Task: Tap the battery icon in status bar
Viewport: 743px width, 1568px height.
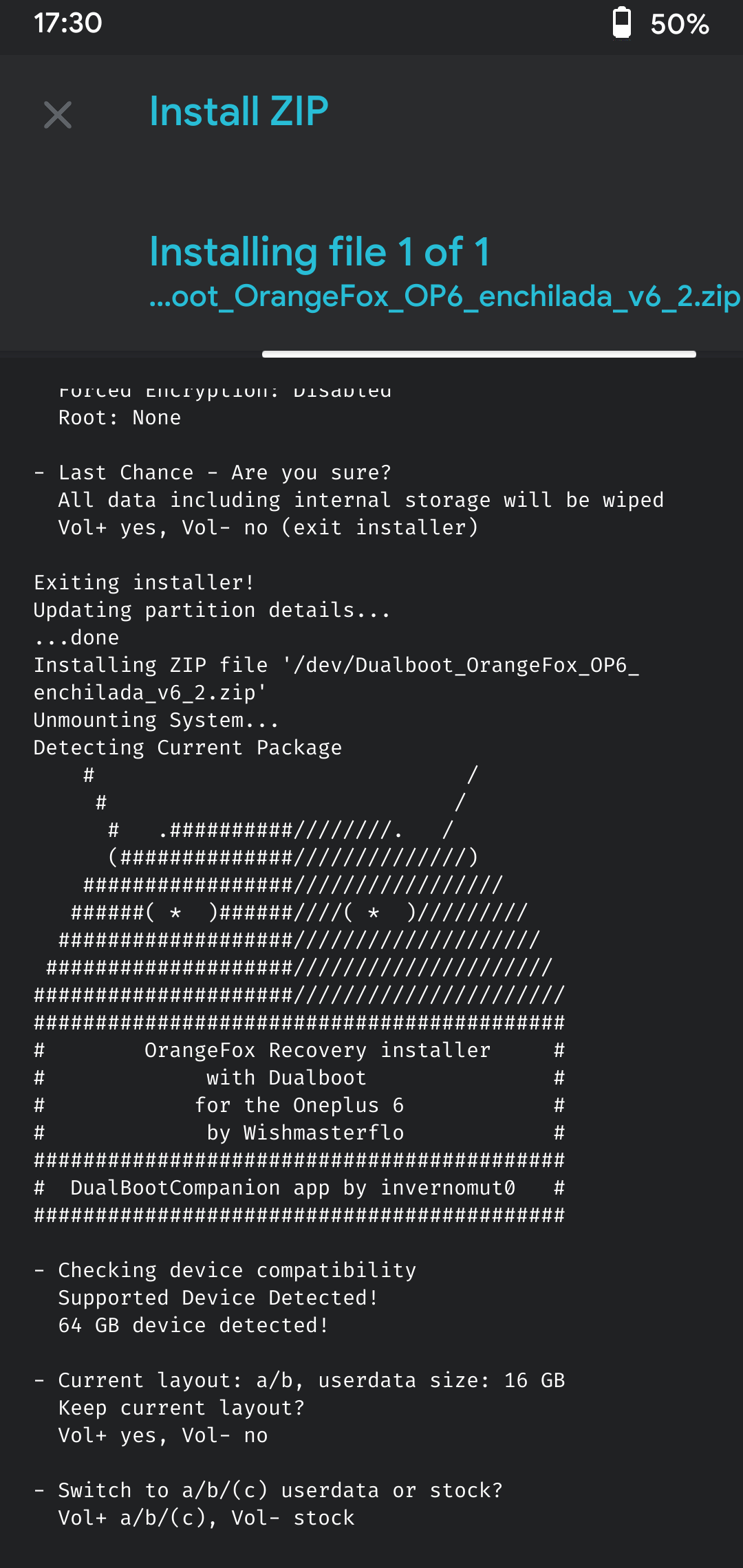Action: point(621,23)
